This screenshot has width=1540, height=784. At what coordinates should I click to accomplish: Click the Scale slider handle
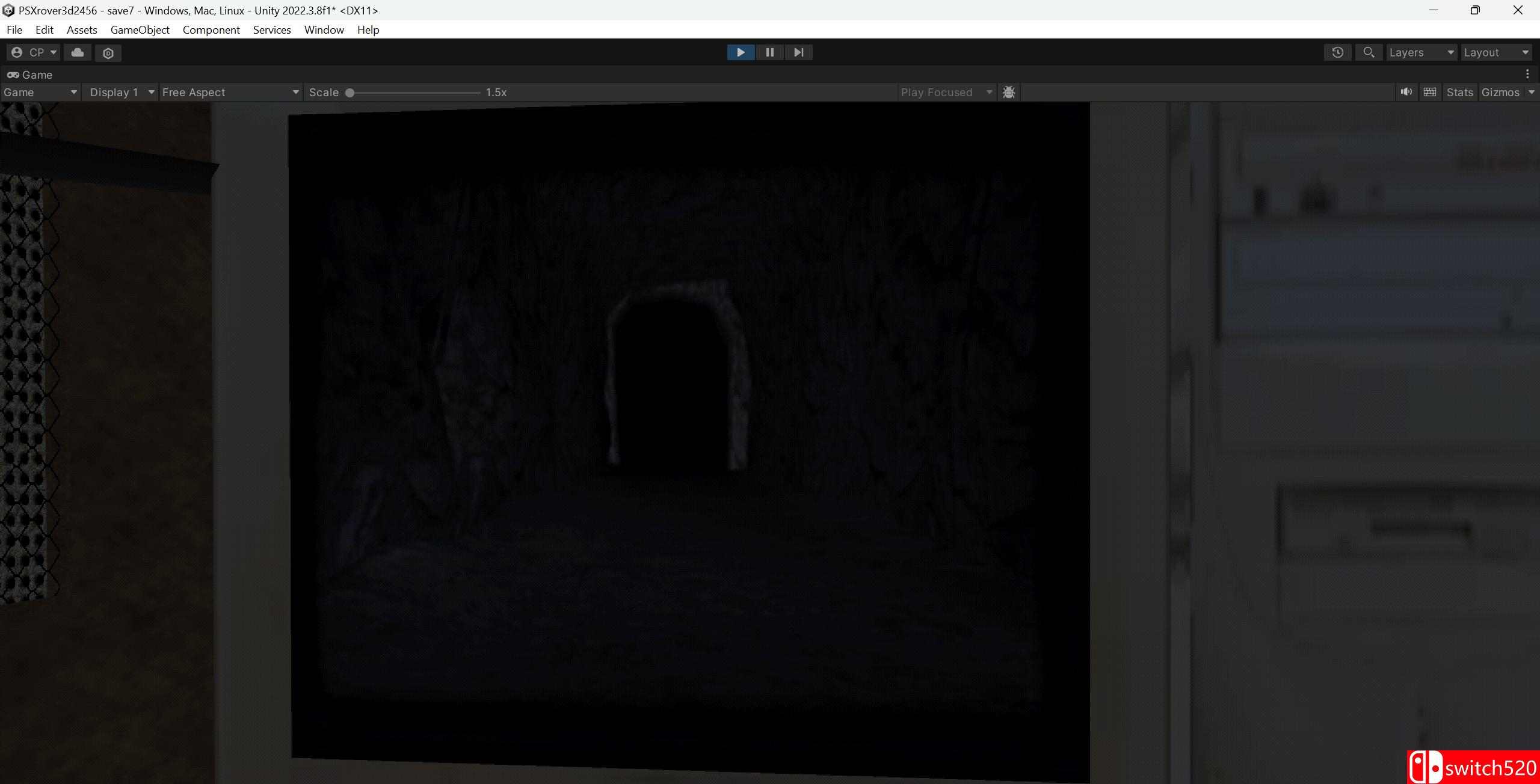[x=350, y=93]
